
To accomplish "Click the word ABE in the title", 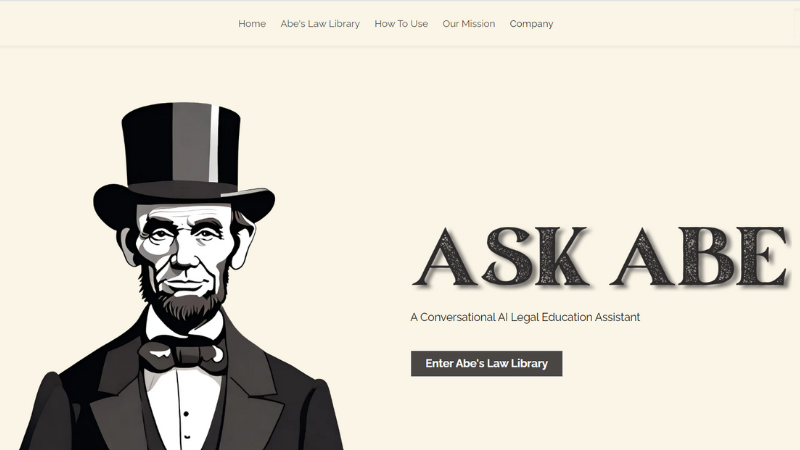I will coord(700,257).
